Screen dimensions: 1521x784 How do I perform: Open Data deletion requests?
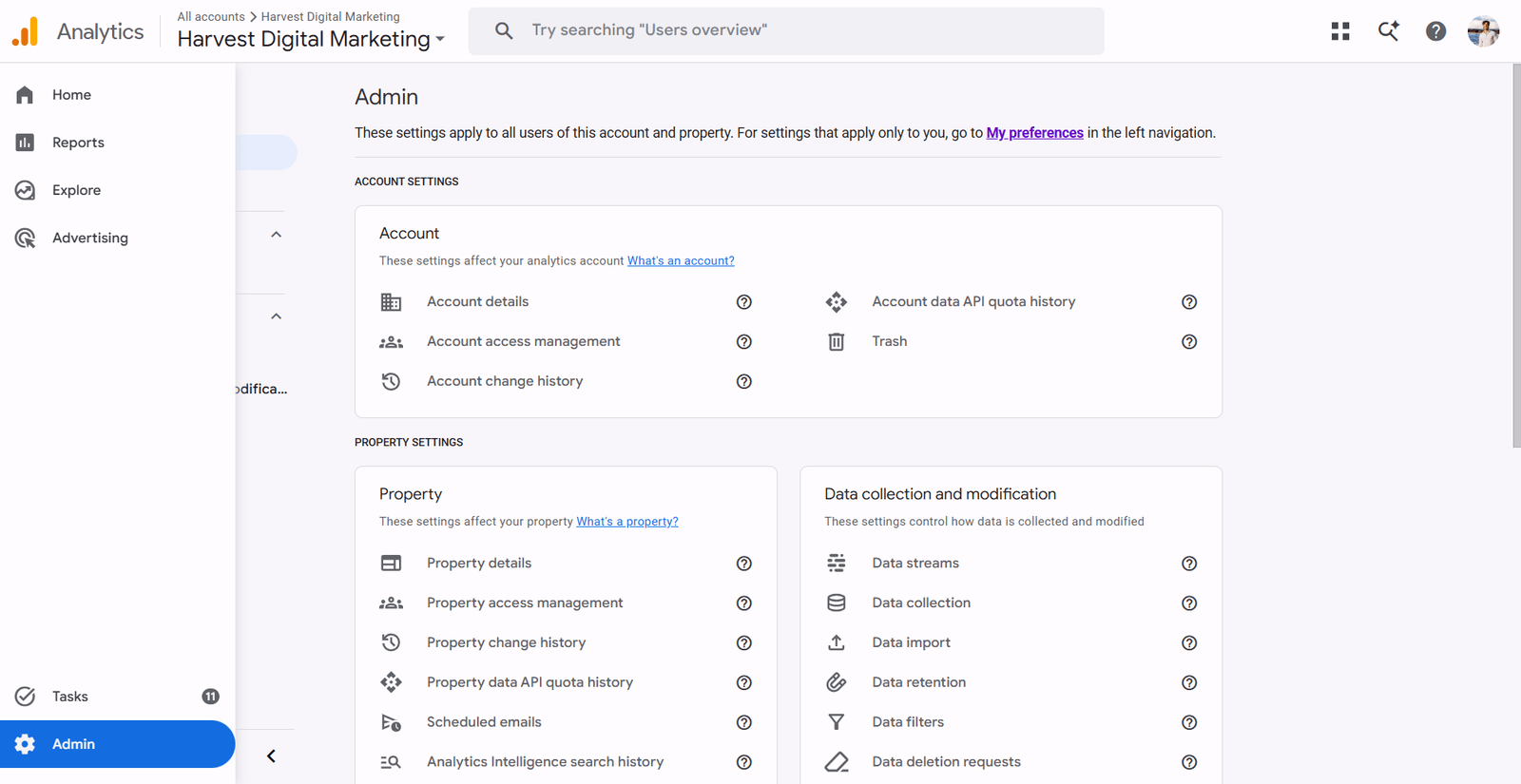947,762
